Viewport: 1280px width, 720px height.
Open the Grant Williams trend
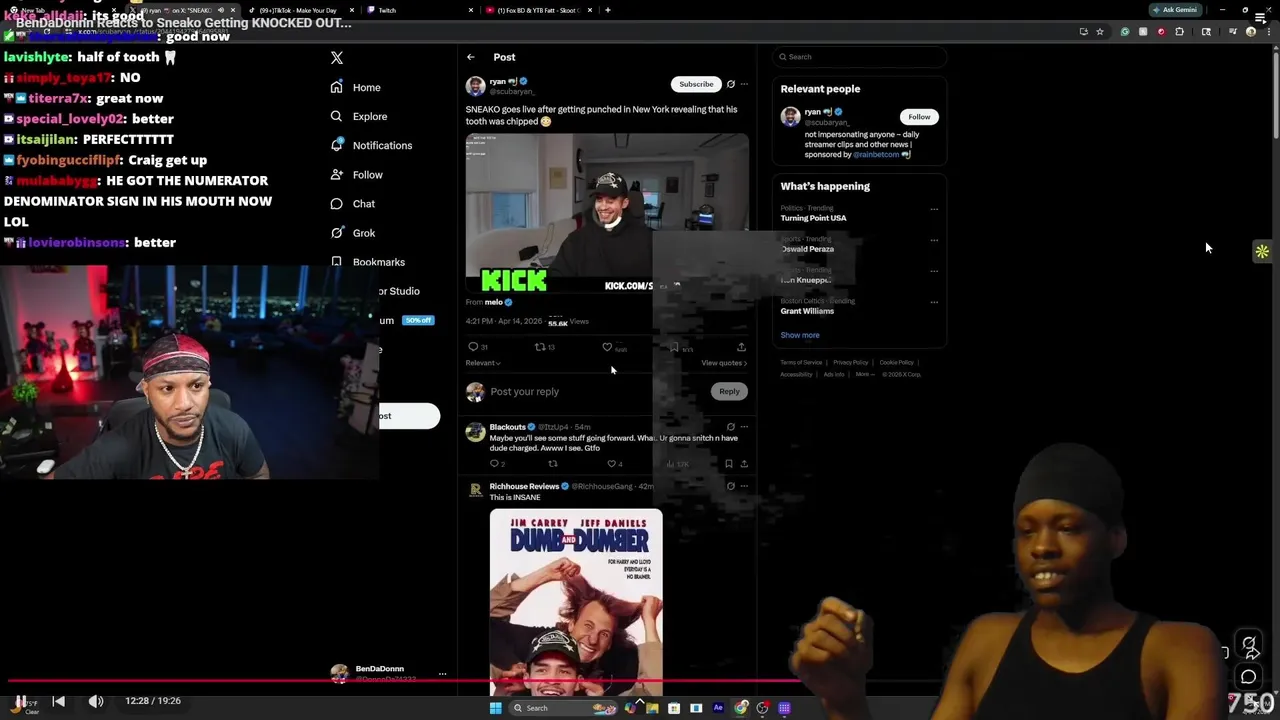coord(807,311)
